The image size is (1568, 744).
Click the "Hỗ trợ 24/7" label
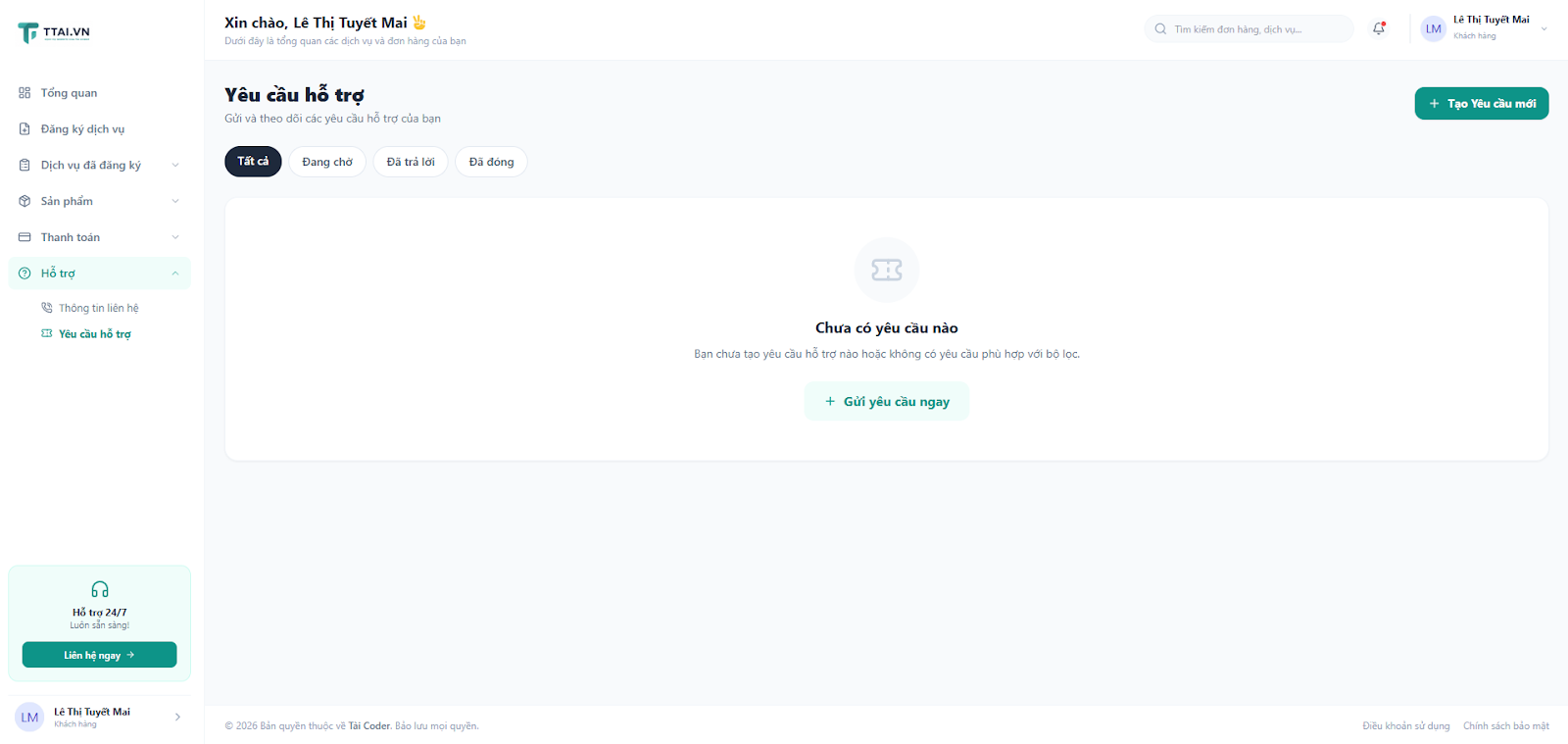pyautogui.click(x=100, y=613)
